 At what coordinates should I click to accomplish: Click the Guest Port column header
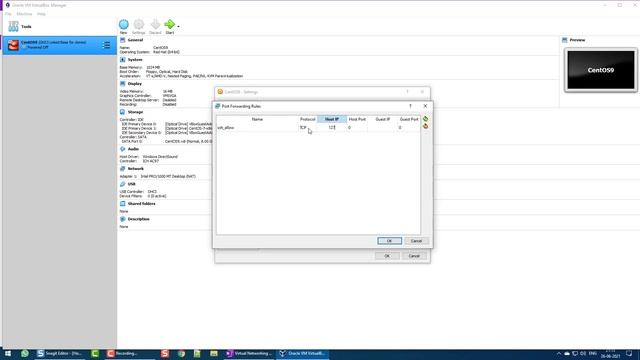tap(409, 119)
